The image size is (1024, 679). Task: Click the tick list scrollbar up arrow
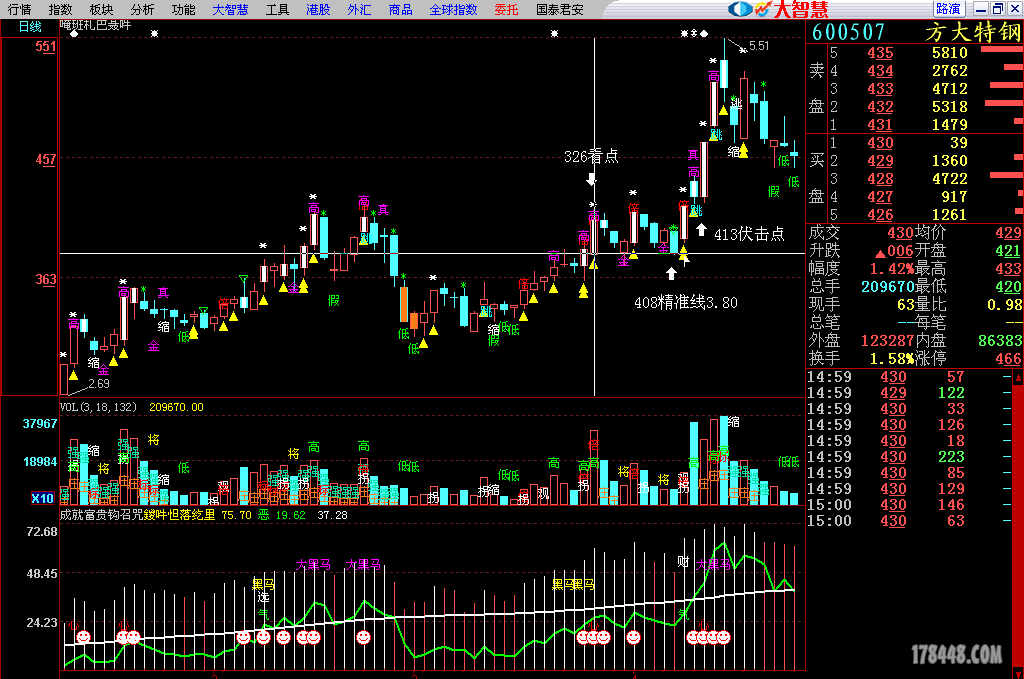point(1018,377)
